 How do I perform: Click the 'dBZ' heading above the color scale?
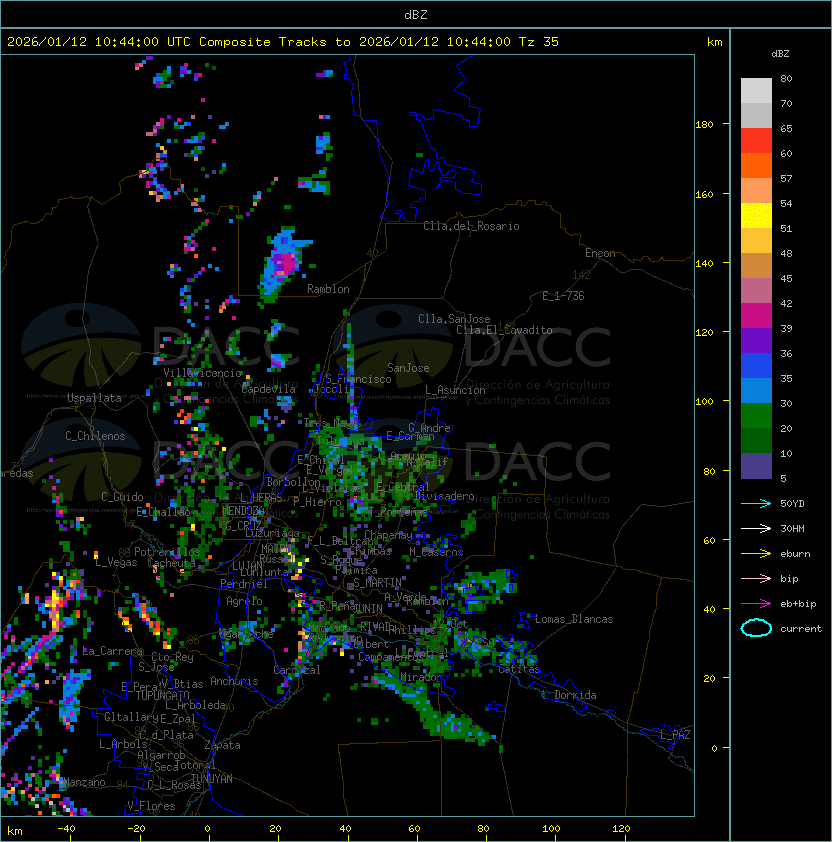pyautogui.click(x=780, y=54)
